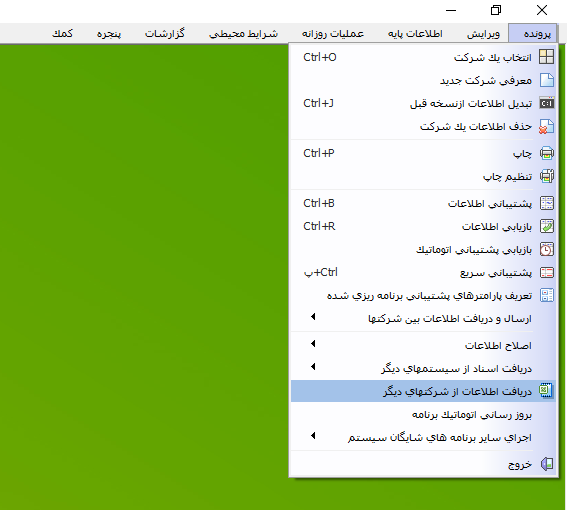The image size is (567, 510).
Task: Click تبديل اطلاعات ازنسخه قبل menu entry
Action: click(x=423, y=103)
